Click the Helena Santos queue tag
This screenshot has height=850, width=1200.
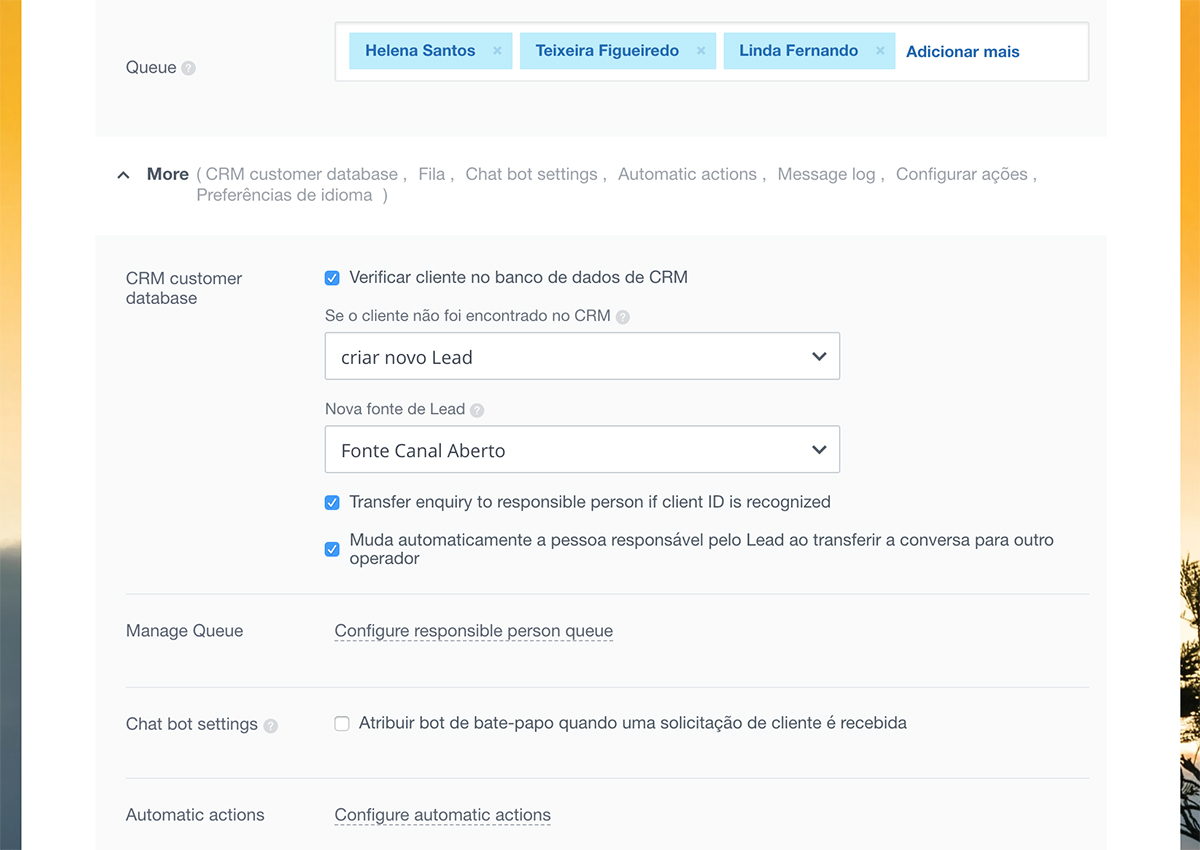click(420, 51)
